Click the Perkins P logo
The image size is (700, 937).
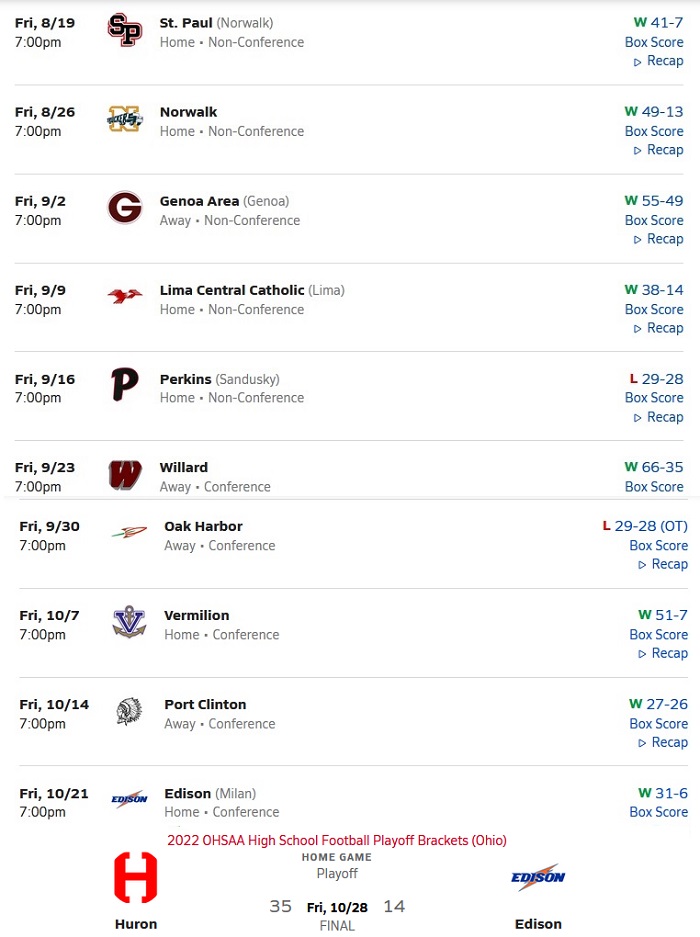click(125, 386)
